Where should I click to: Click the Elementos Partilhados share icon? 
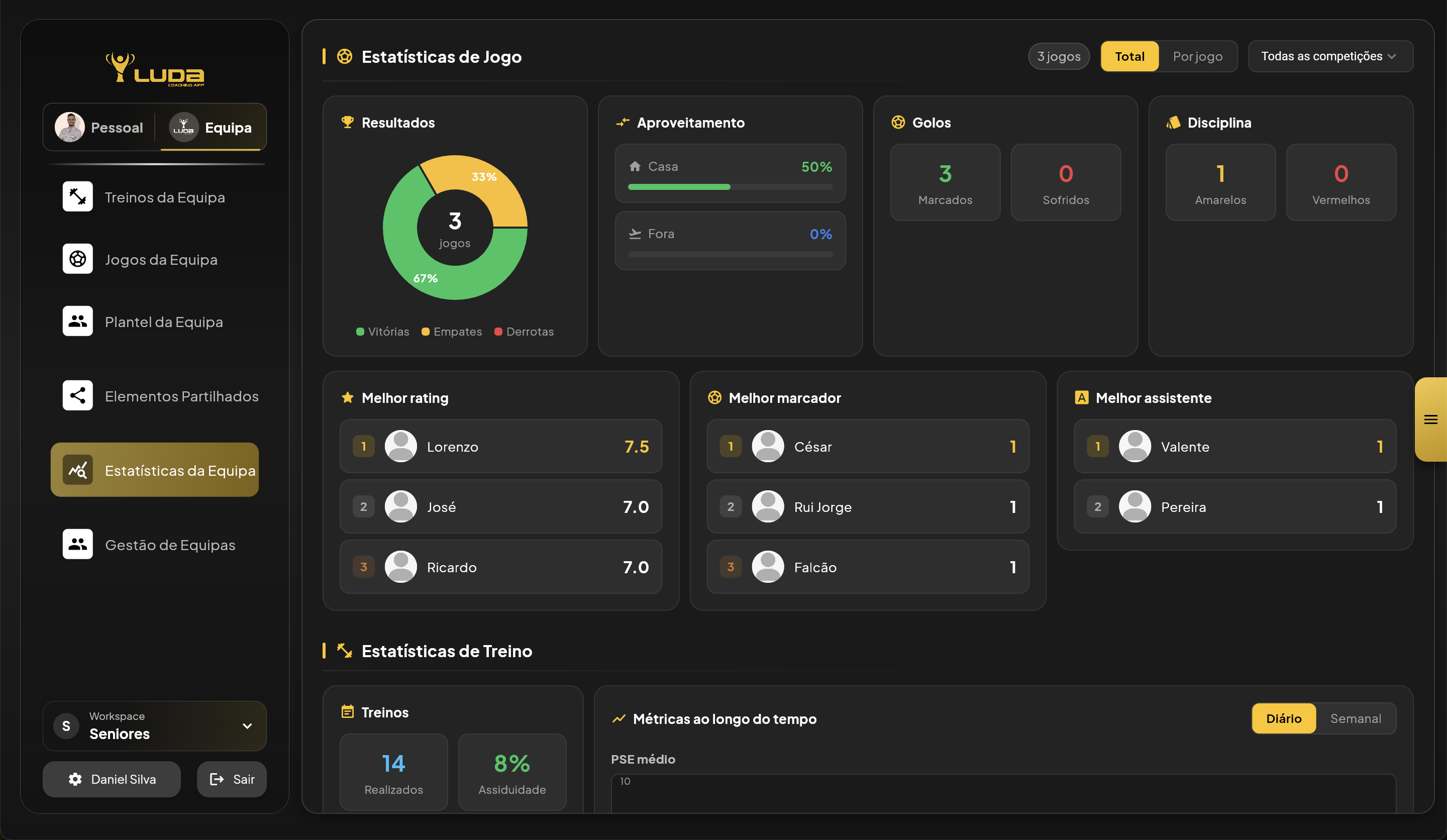77,395
